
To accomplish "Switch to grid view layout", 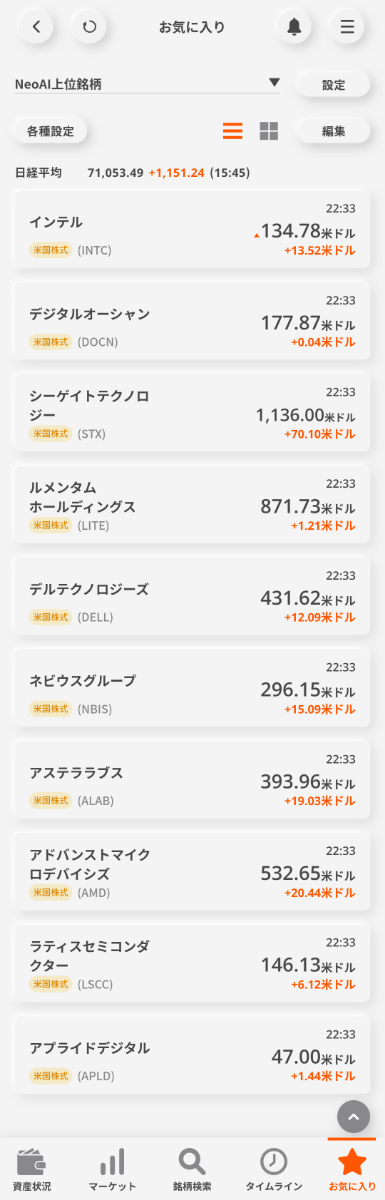I will (269, 131).
